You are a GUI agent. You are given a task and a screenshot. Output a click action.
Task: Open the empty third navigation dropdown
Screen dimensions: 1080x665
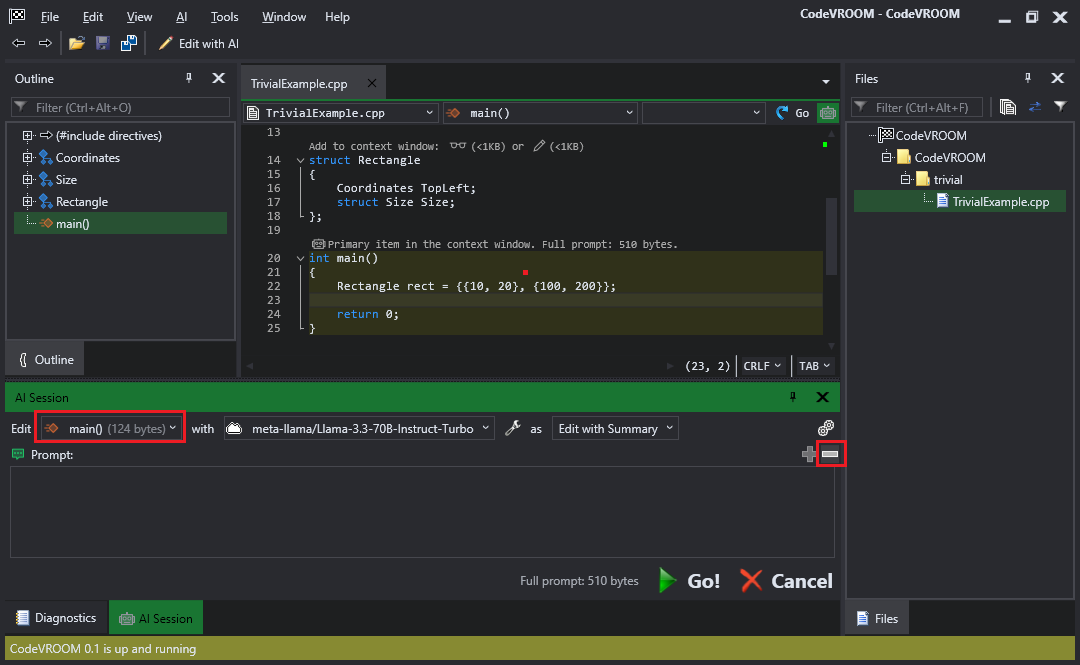point(703,113)
